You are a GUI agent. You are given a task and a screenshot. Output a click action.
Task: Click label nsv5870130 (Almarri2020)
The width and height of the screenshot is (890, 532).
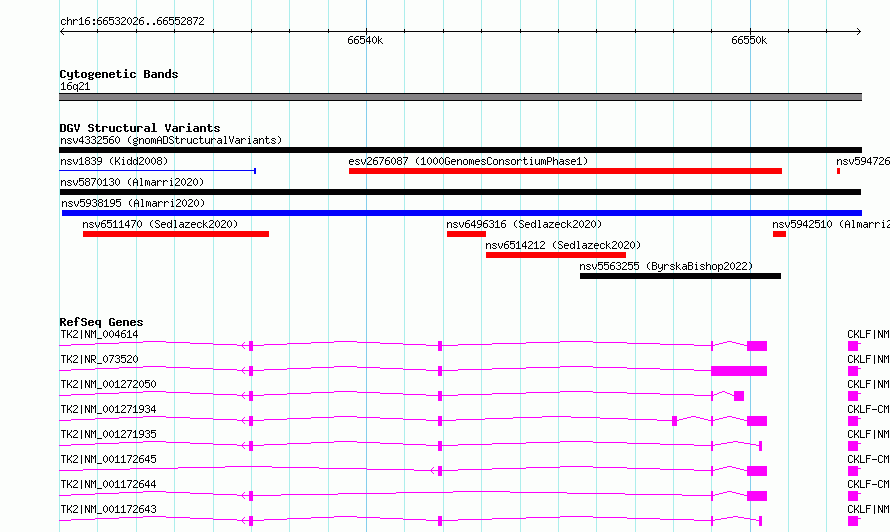point(132,182)
